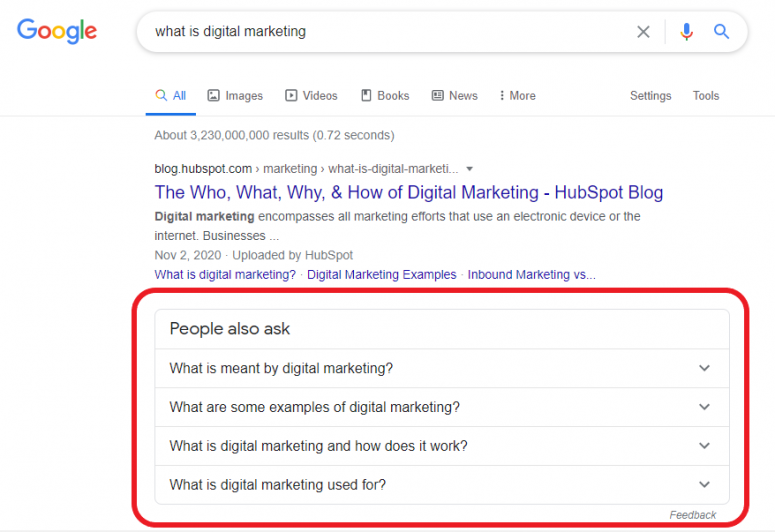775x532 pixels.
Task: Expand 'What is digital marketing and how does it work?' chevron
Action: [704, 445]
